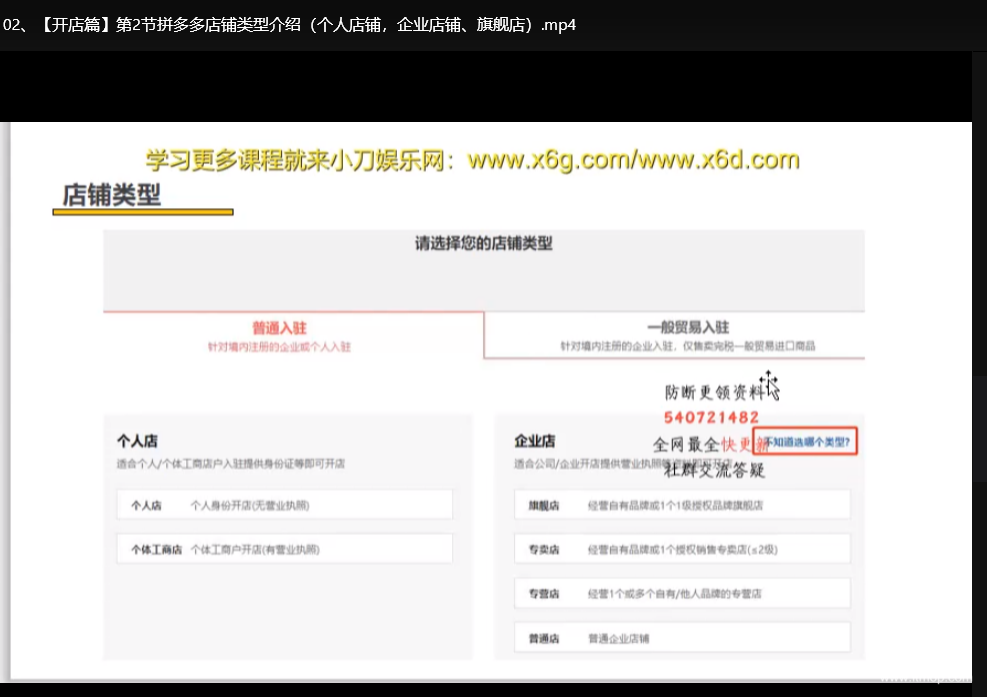Viewport: 987px width, 697px height.
Task: Choose the 个人身份开店(无营业执照) option
Action: (285, 505)
